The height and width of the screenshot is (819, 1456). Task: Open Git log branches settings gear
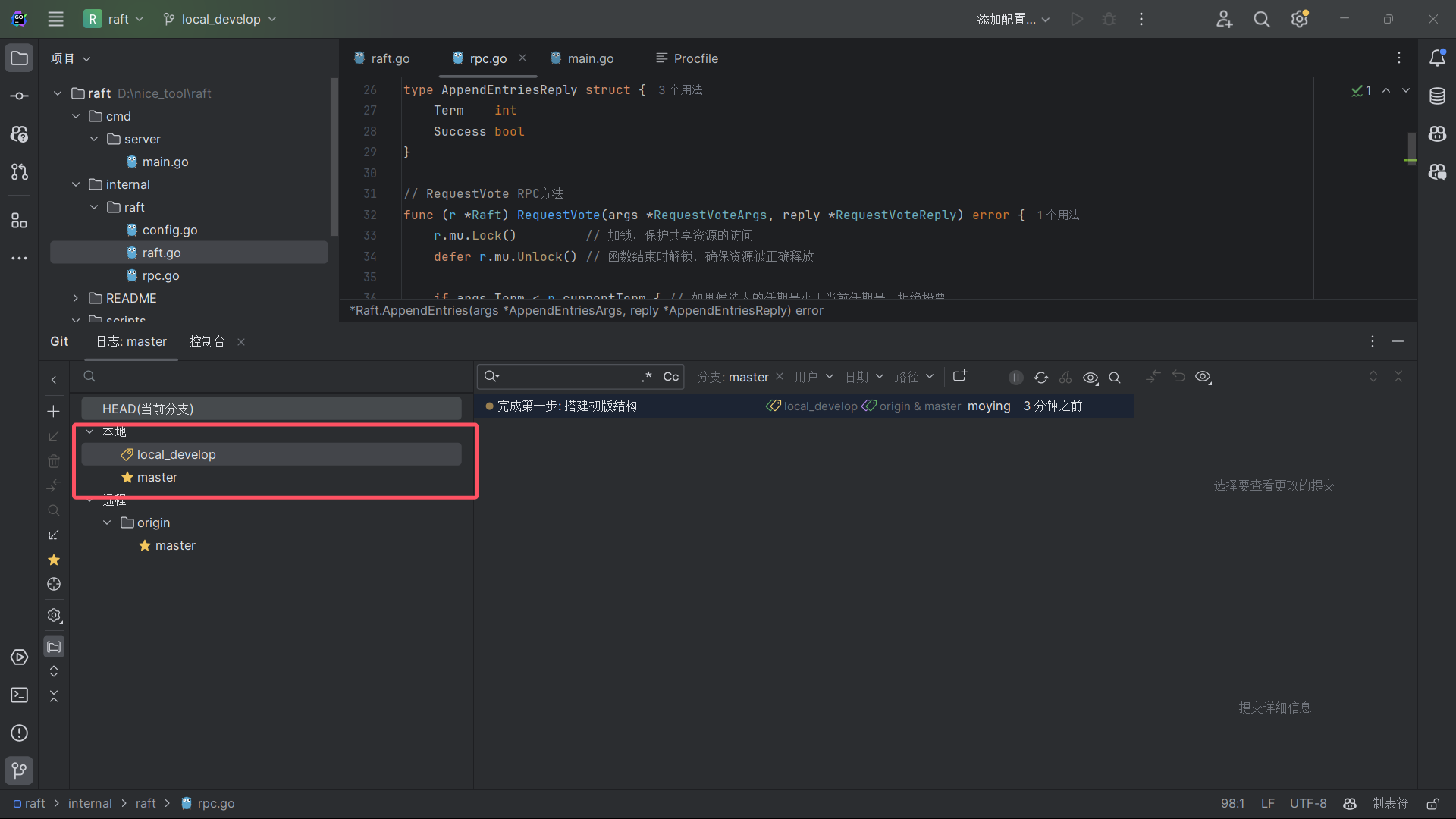[54, 616]
